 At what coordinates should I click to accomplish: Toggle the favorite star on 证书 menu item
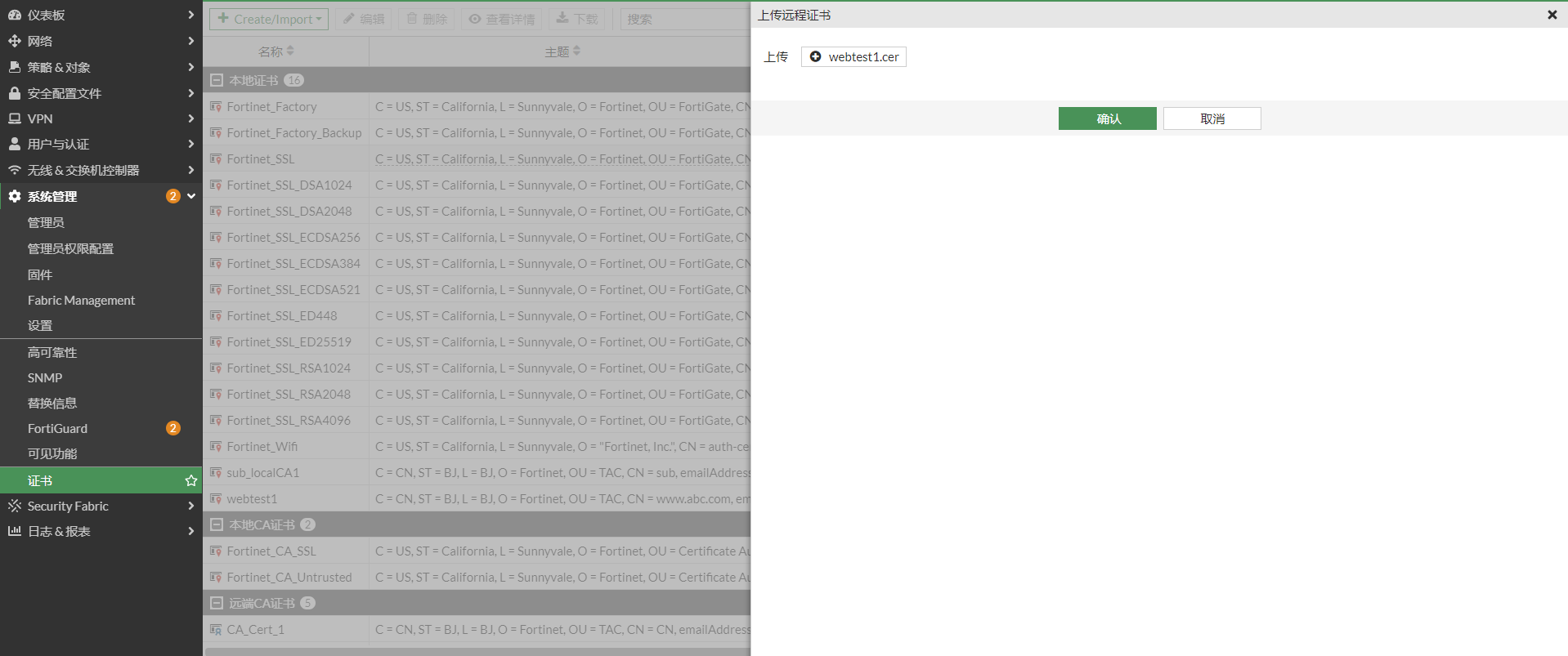click(191, 480)
